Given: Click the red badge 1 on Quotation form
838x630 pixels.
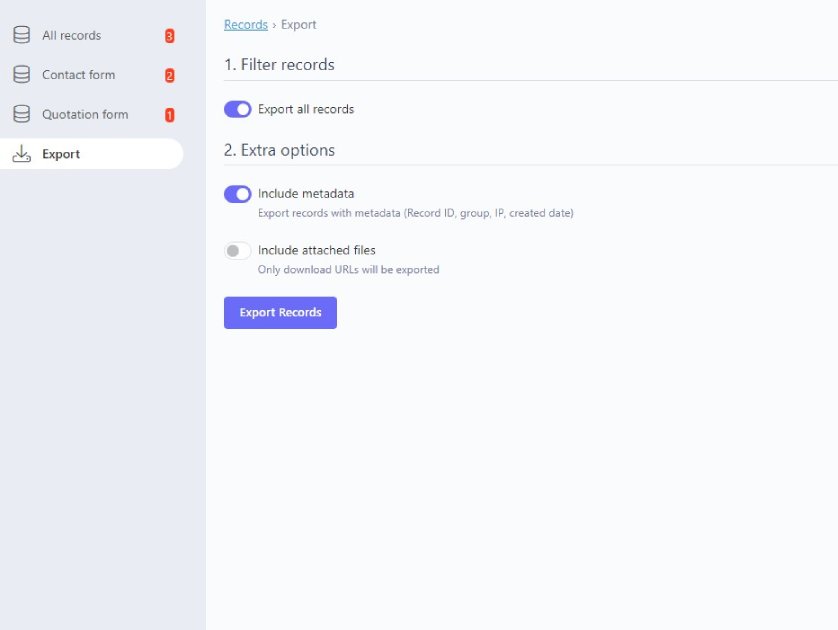Looking at the screenshot, I should pos(169,115).
